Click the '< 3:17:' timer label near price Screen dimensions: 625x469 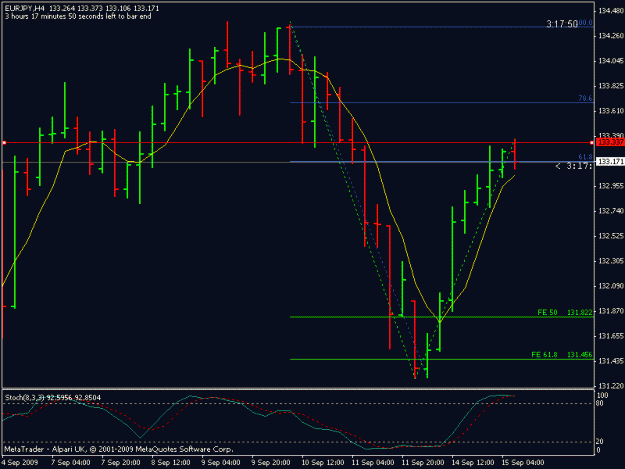574,166
